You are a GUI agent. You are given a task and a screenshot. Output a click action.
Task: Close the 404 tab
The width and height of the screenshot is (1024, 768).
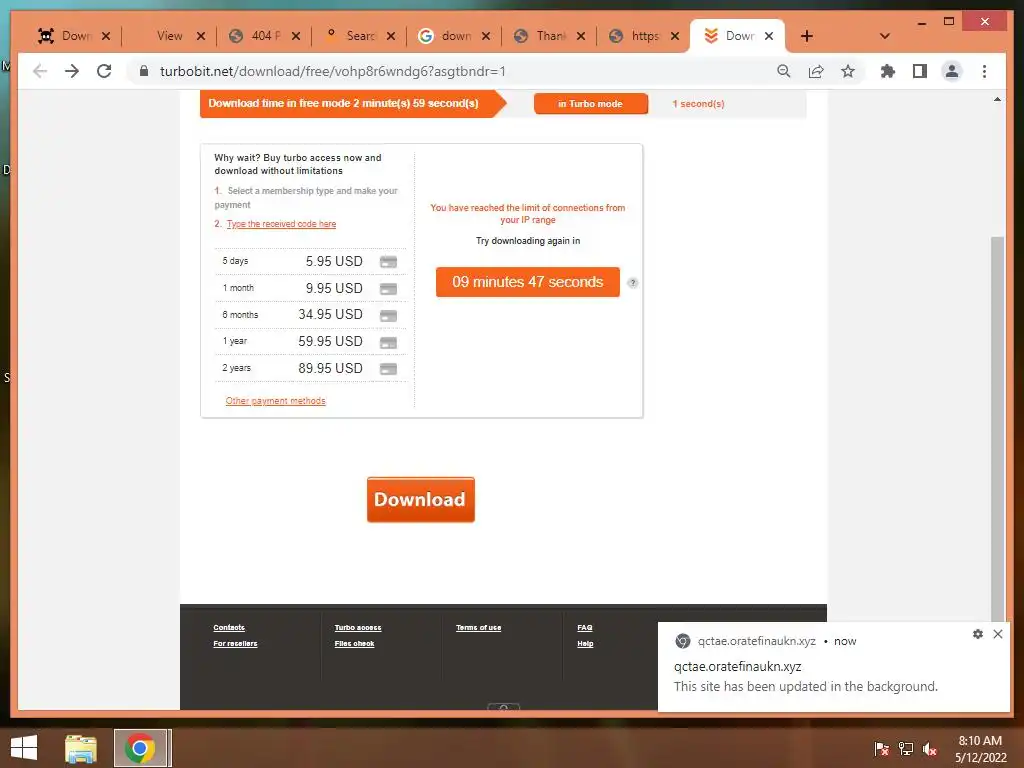(x=296, y=36)
